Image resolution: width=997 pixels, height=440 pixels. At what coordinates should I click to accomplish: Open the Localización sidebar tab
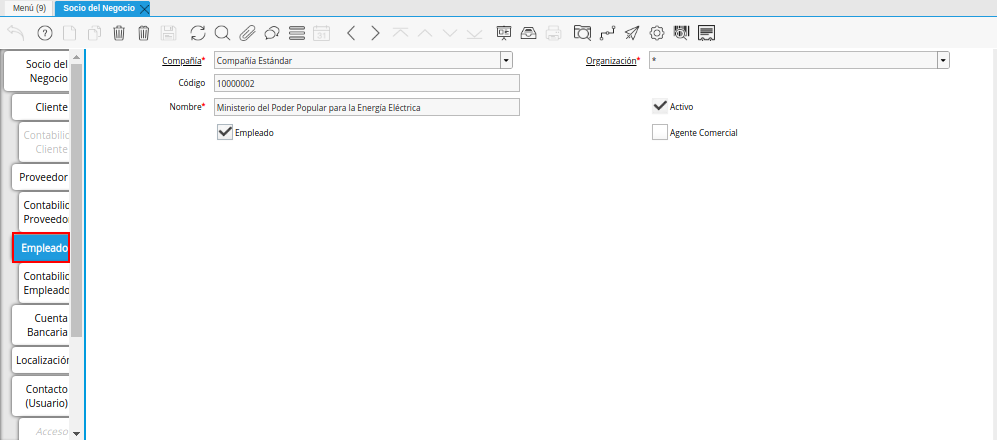point(42,360)
